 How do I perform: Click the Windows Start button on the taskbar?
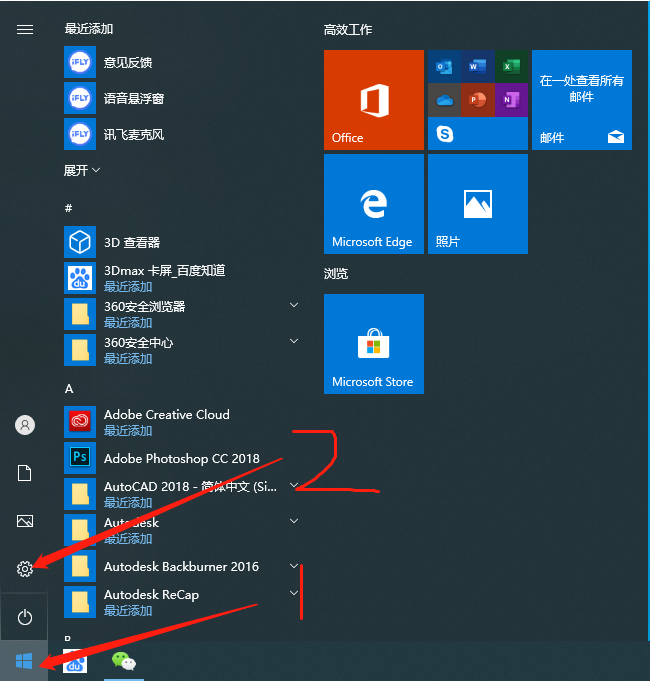[x=24, y=661]
